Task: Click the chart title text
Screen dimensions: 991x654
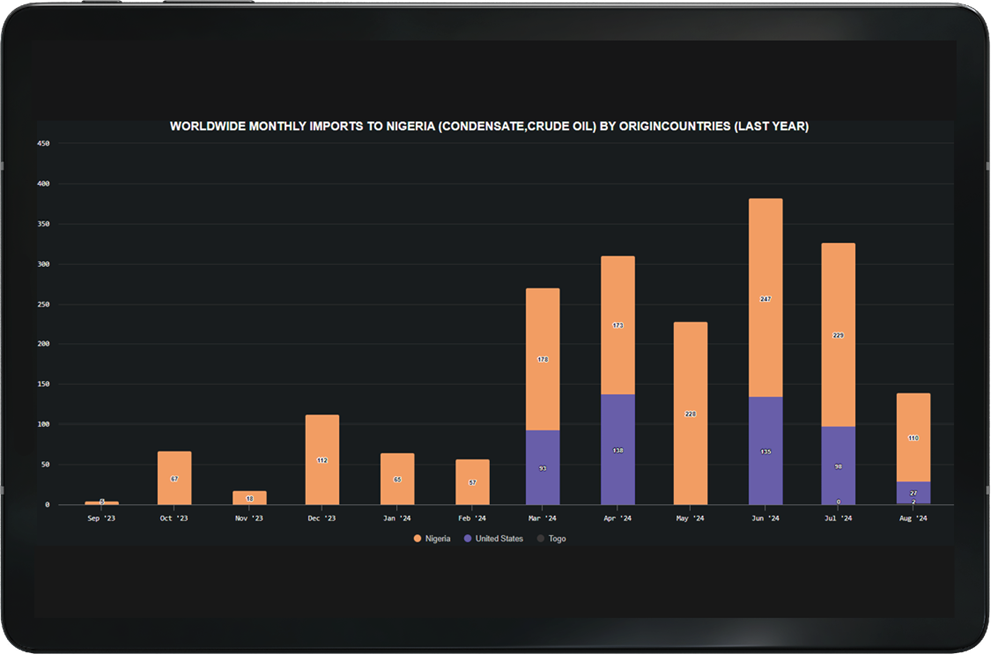Action: pyautogui.click(x=489, y=127)
